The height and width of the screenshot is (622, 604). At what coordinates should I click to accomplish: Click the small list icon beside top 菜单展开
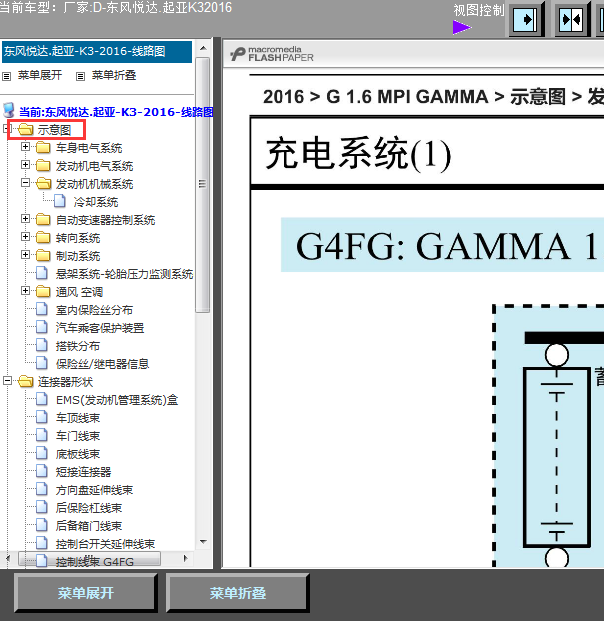[x=6, y=76]
